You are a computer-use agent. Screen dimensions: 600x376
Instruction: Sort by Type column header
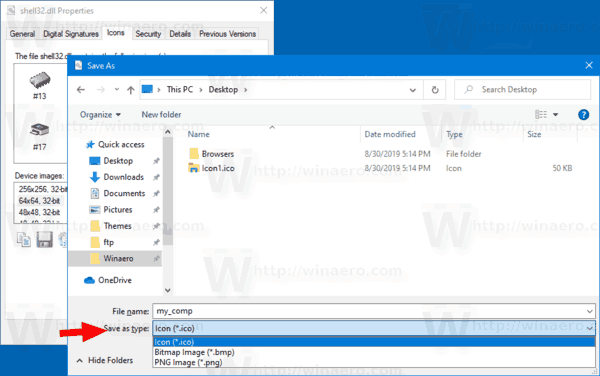click(x=454, y=134)
